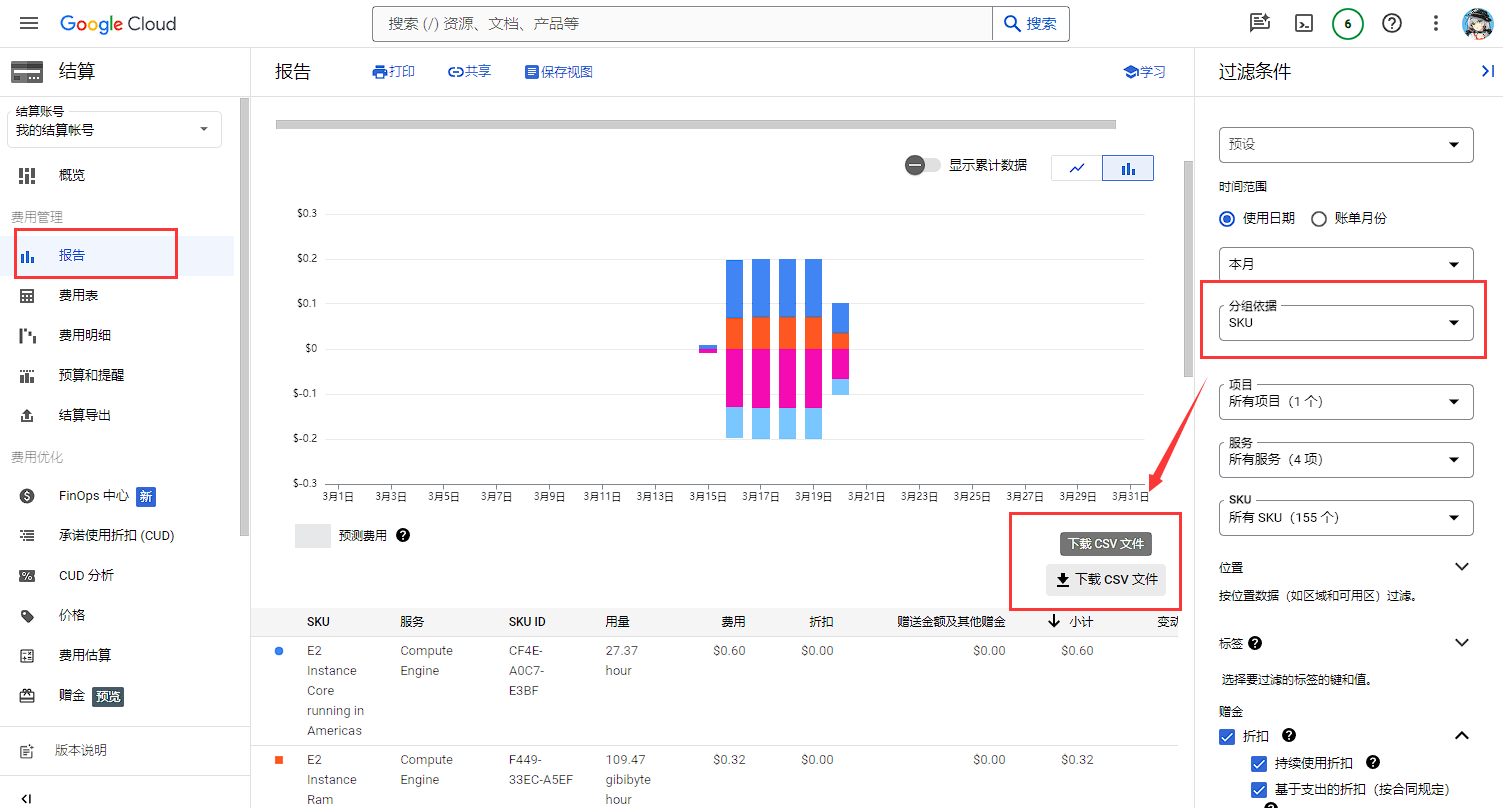Open the 项目 所有项目 dropdown
The height and width of the screenshot is (808, 1503).
1346,401
